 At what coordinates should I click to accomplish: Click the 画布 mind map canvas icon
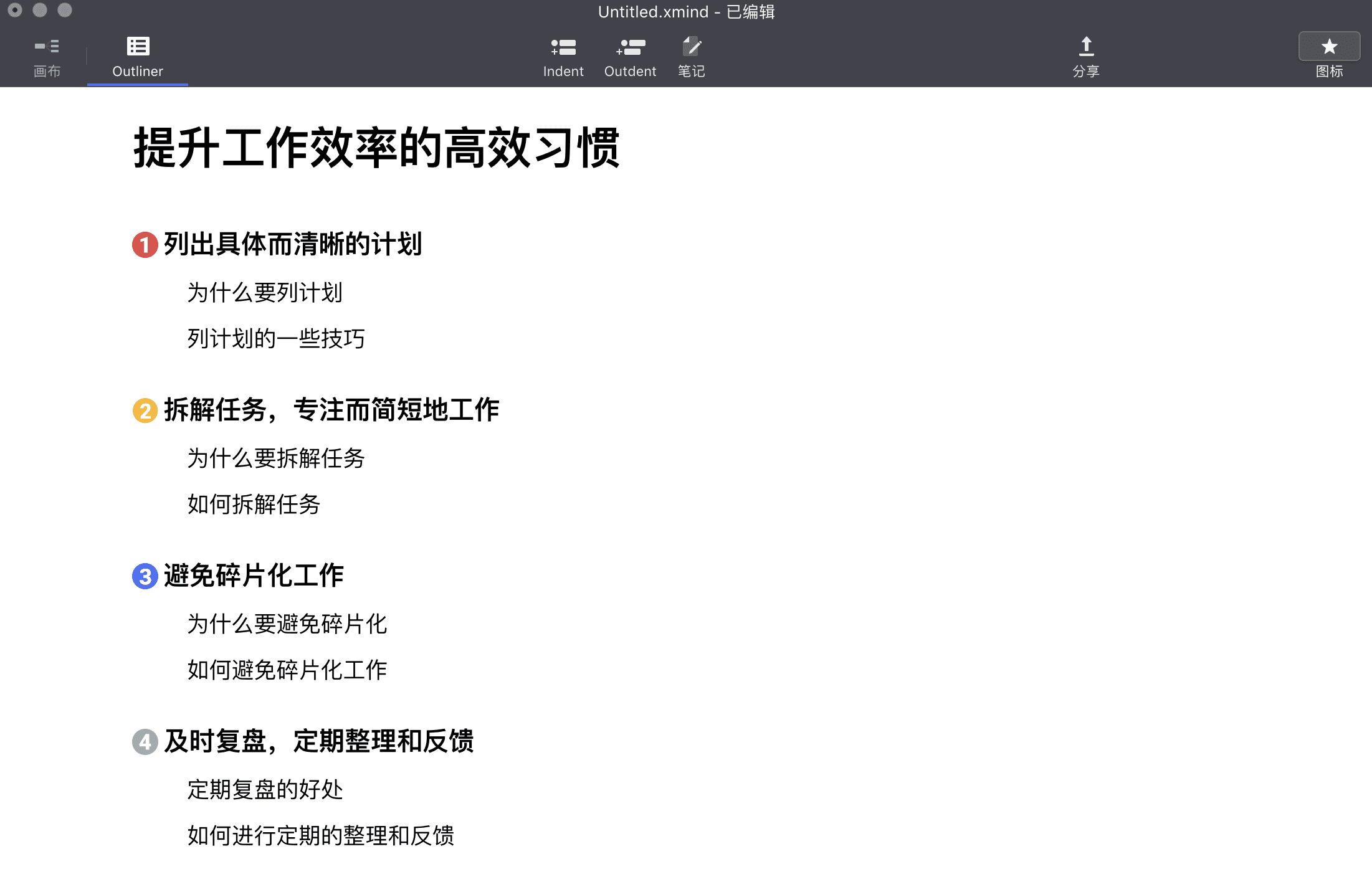pos(47,56)
